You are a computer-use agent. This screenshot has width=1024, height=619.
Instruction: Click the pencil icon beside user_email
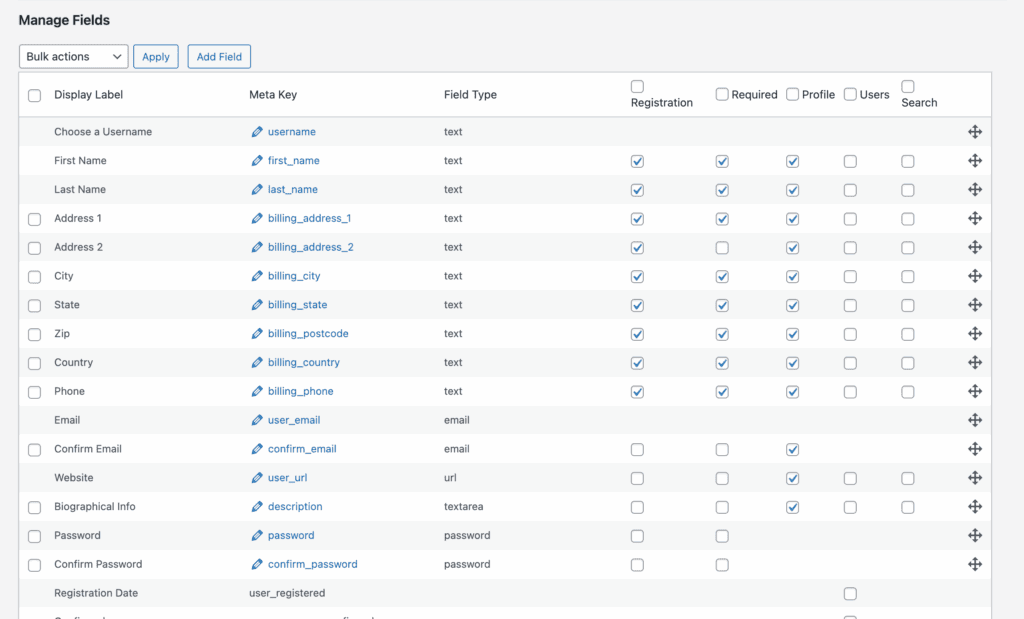[x=257, y=420]
